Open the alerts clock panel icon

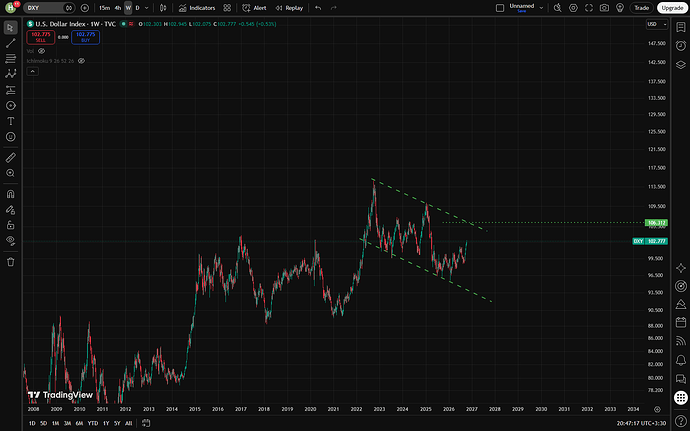tap(681, 46)
